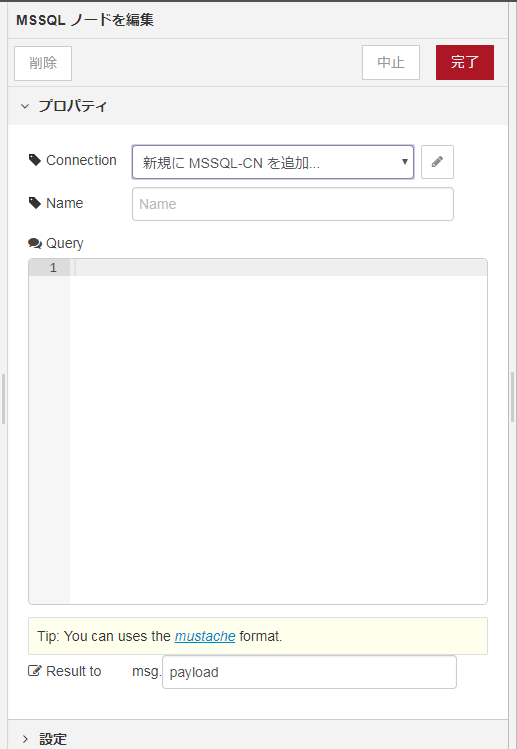The height and width of the screenshot is (749, 517).
Task: Open the Connection dropdown list
Action: tap(273, 162)
